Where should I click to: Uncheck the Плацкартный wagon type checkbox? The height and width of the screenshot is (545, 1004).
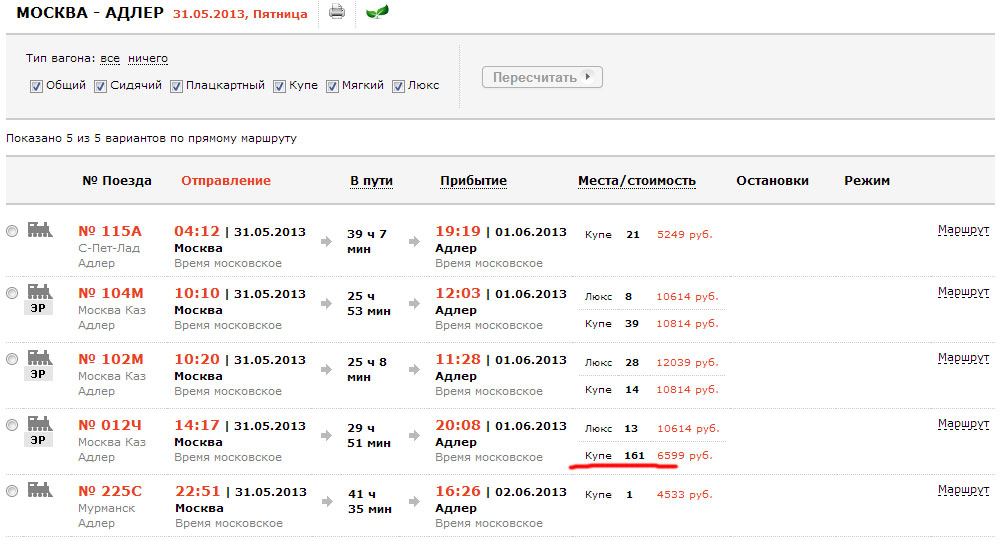(177, 86)
